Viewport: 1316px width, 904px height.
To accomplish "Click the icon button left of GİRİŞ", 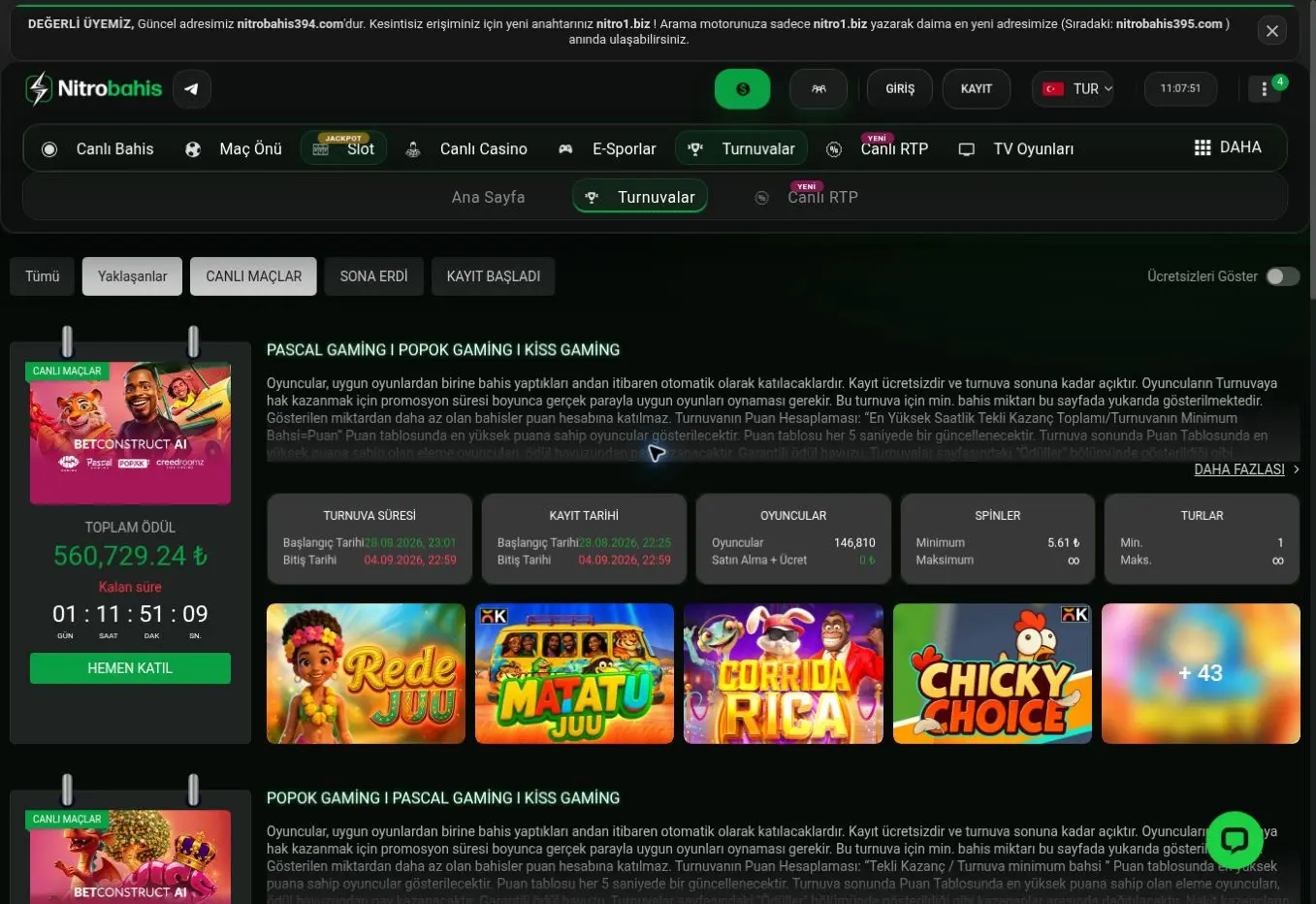I will (818, 89).
